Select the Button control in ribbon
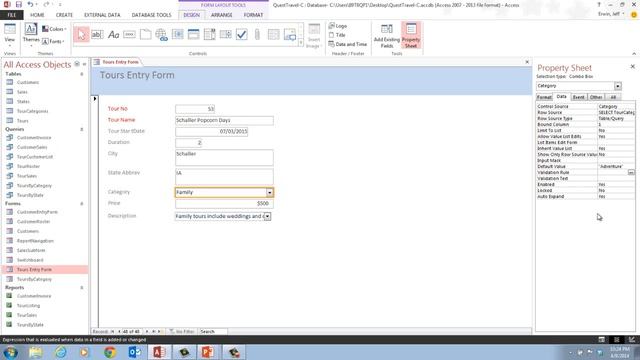 (129, 35)
